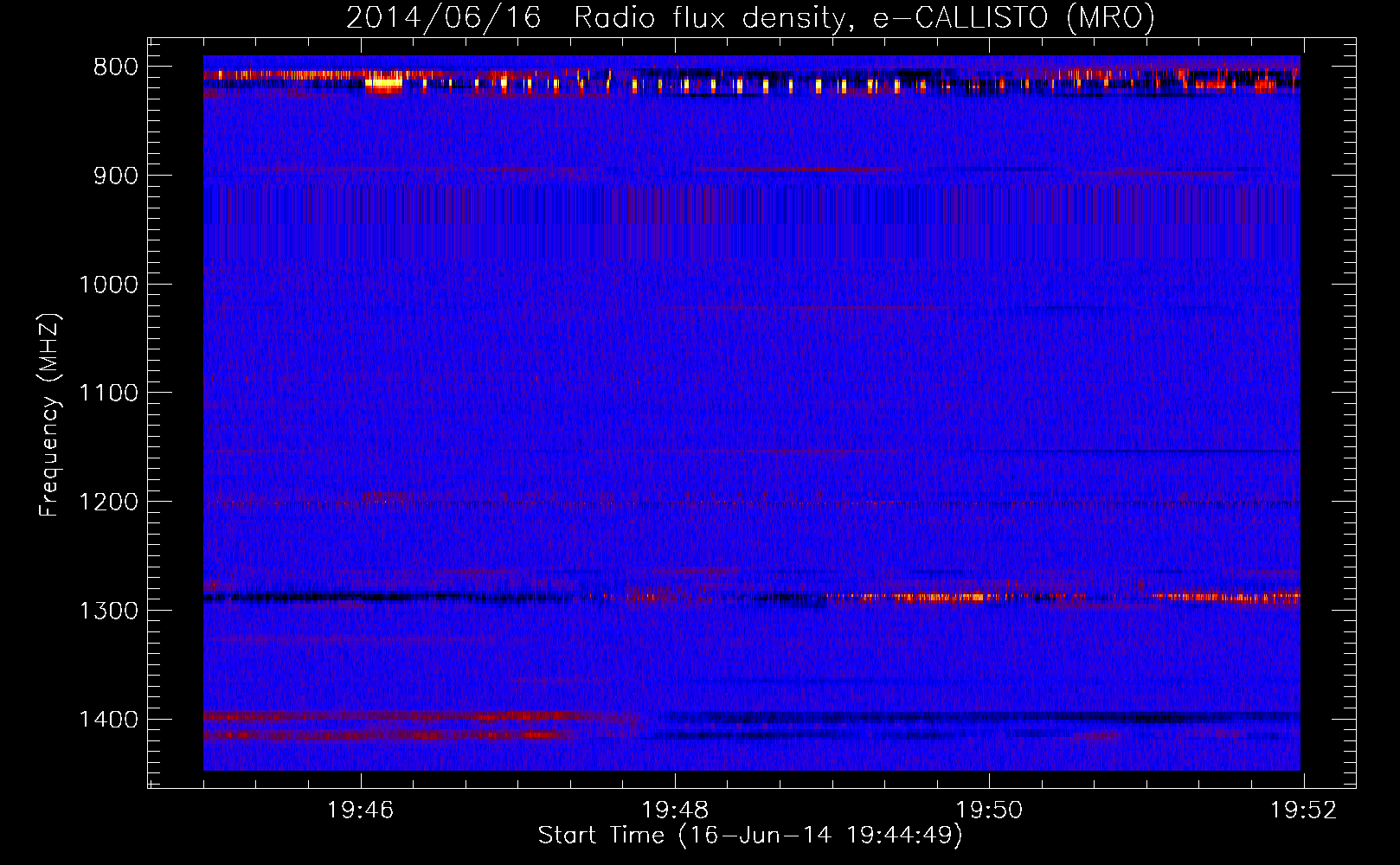Select the 1300 frequency axis label
The width and height of the screenshot is (1400, 865).
click(x=108, y=611)
